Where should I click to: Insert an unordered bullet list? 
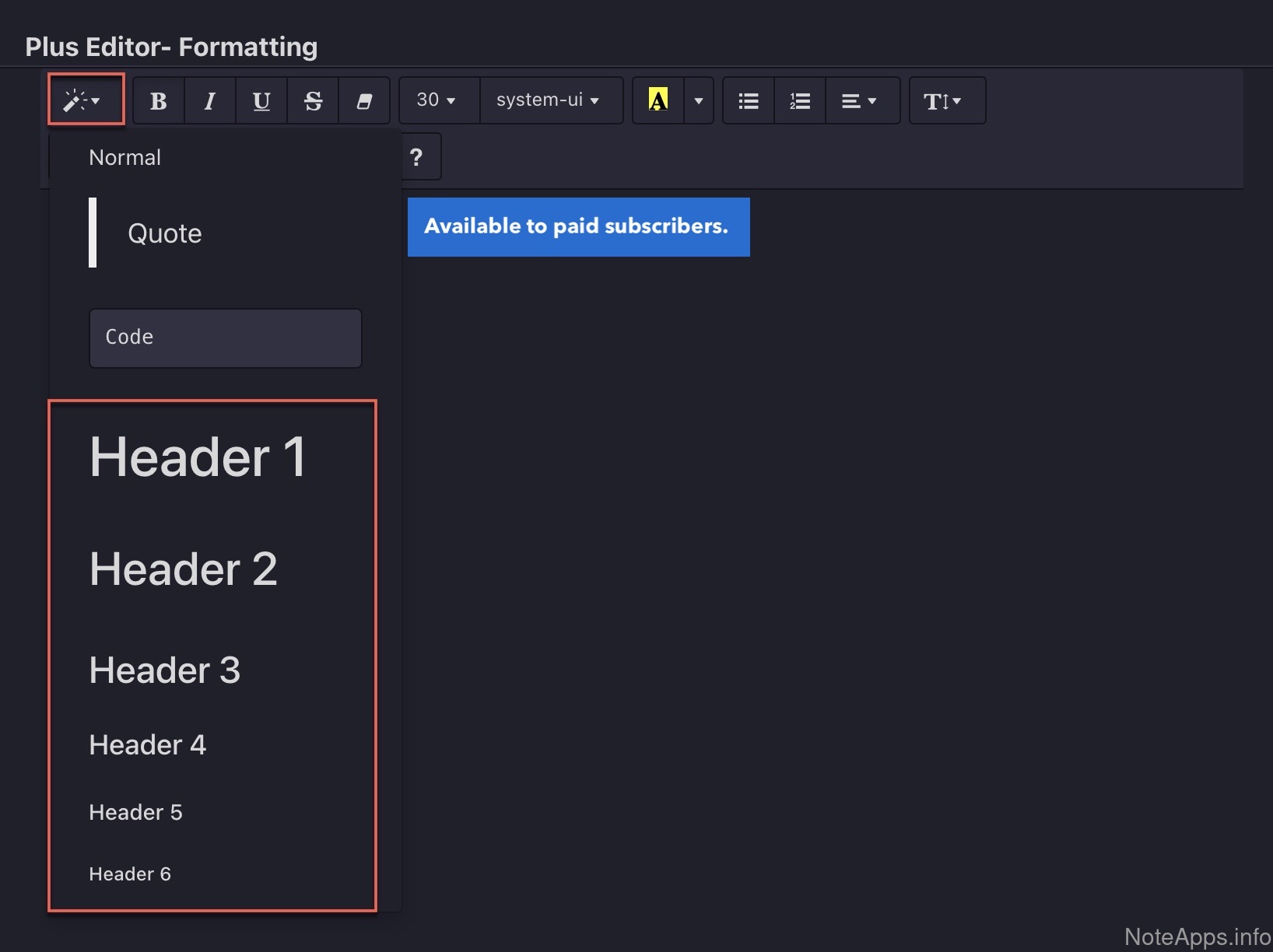click(x=749, y=101)
